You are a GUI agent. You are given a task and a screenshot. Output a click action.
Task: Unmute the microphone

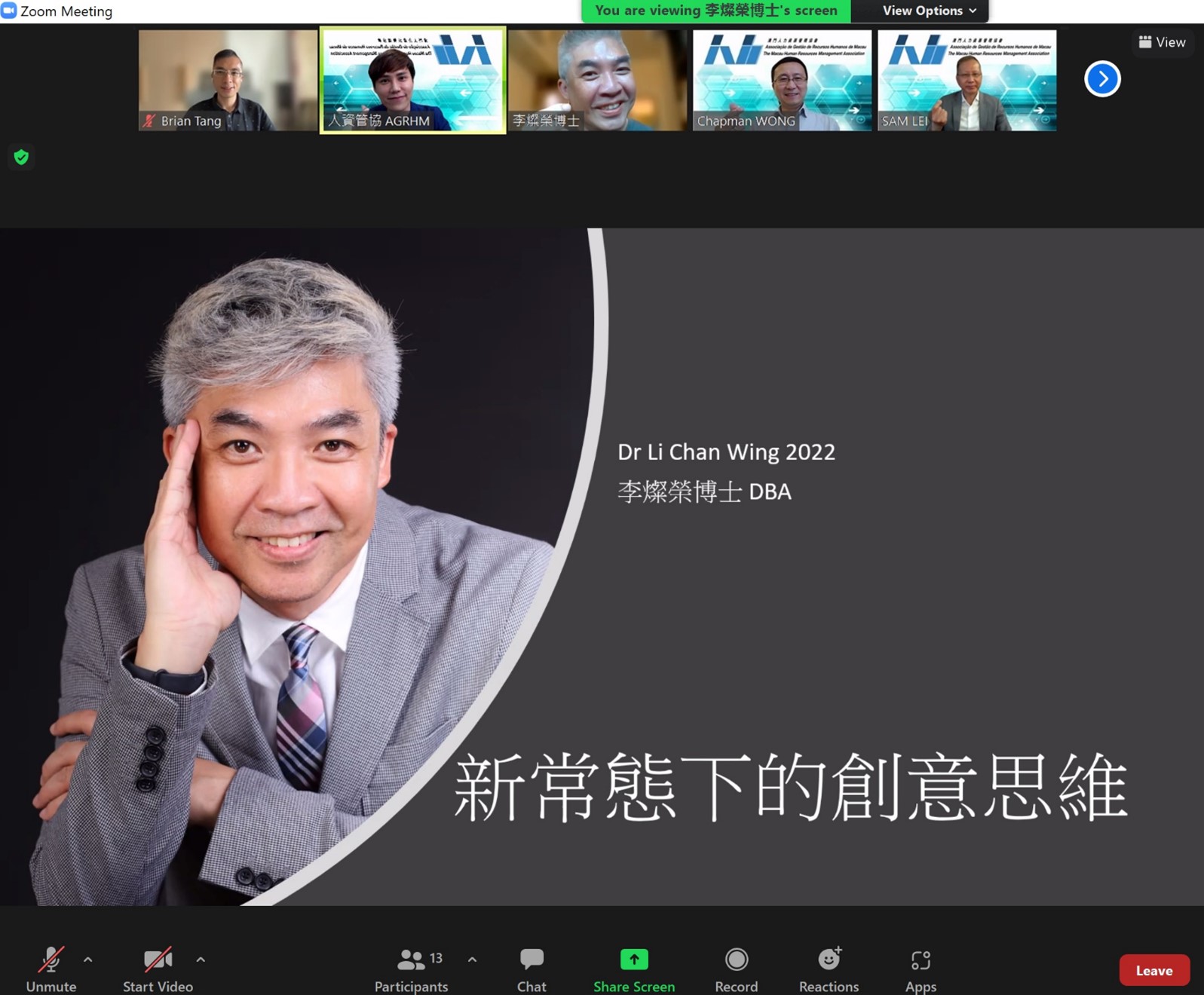tap(51, 969)
